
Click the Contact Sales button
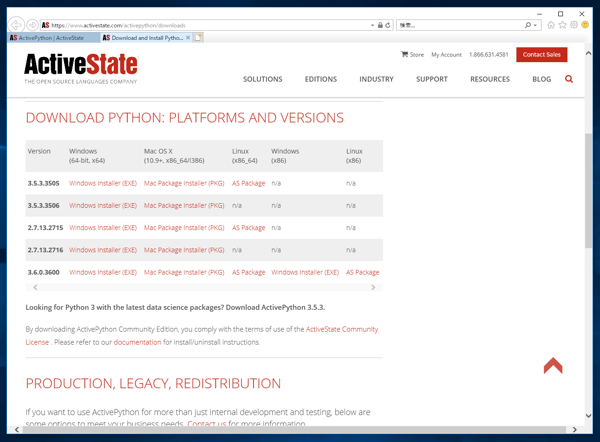click(541, 55)
